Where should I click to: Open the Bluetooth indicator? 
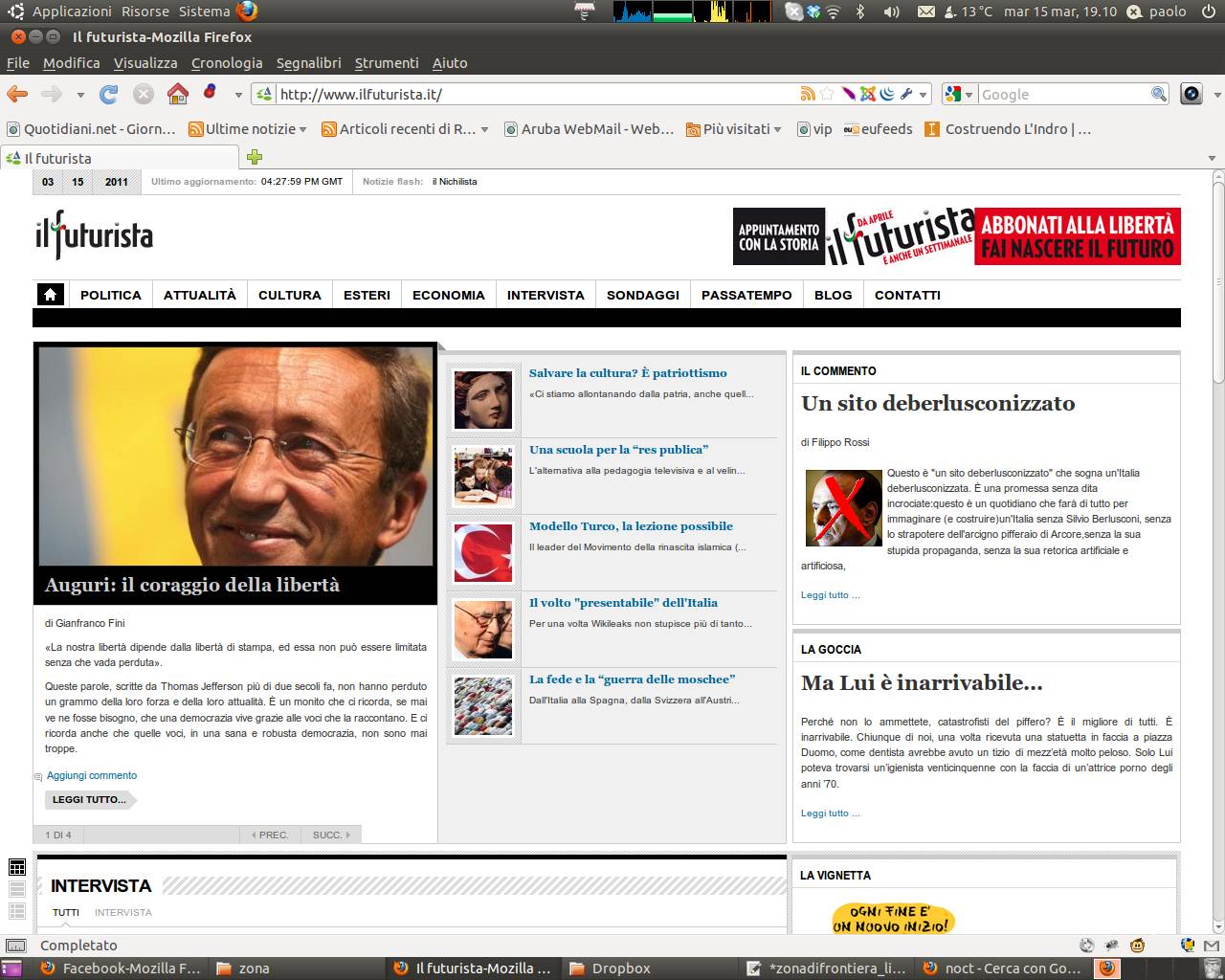(860, 11)
